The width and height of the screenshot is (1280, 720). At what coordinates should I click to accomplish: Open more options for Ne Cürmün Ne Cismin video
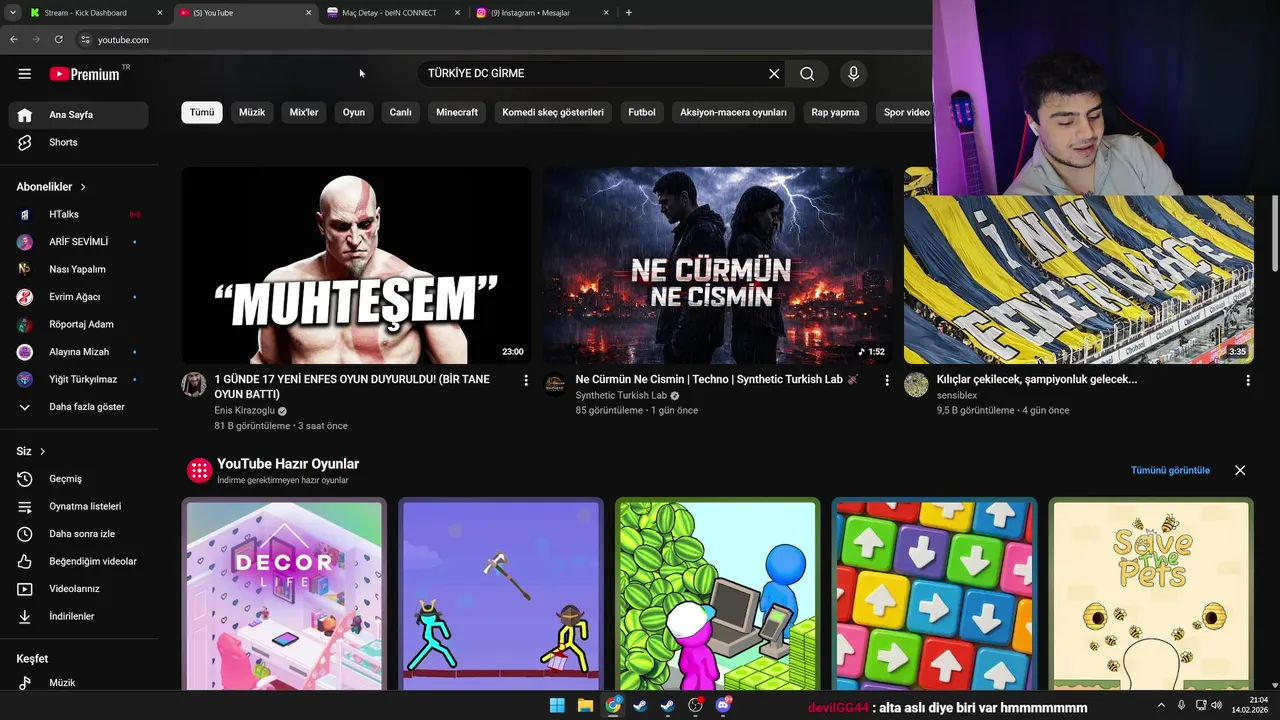pos(887,380)
